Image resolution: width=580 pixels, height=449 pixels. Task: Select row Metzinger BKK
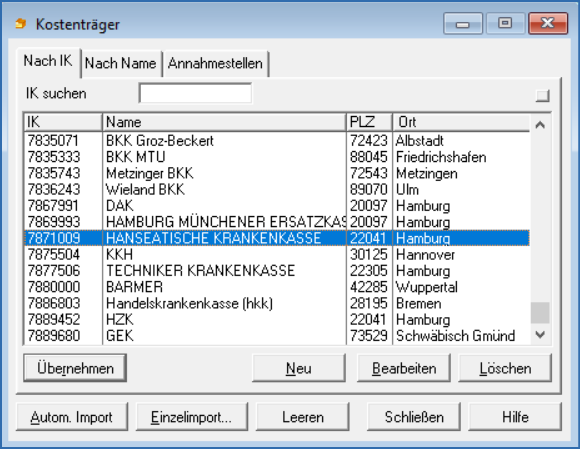(x=277, y=173)
